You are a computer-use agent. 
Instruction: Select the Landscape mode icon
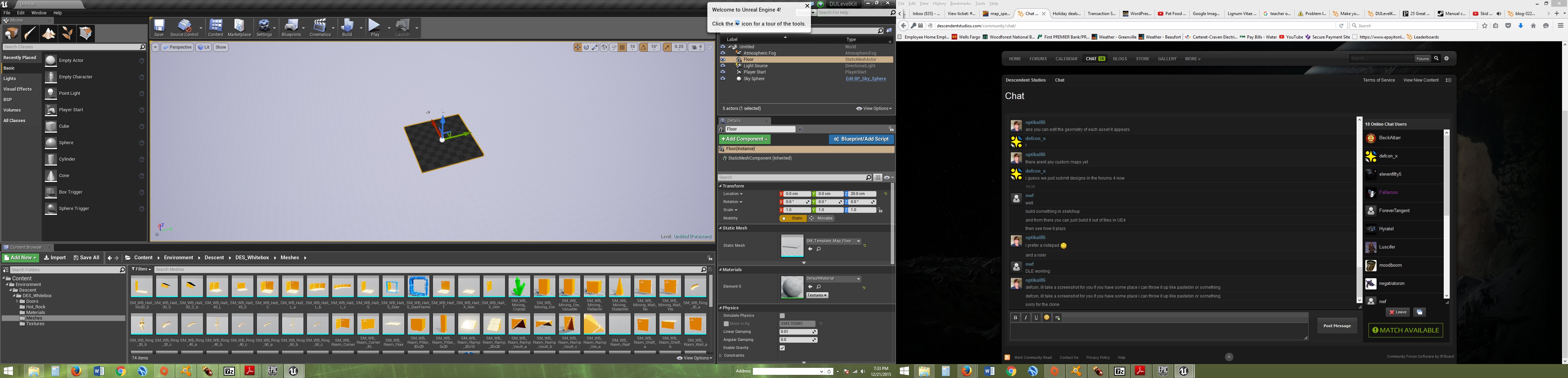[x=49, y=34]
